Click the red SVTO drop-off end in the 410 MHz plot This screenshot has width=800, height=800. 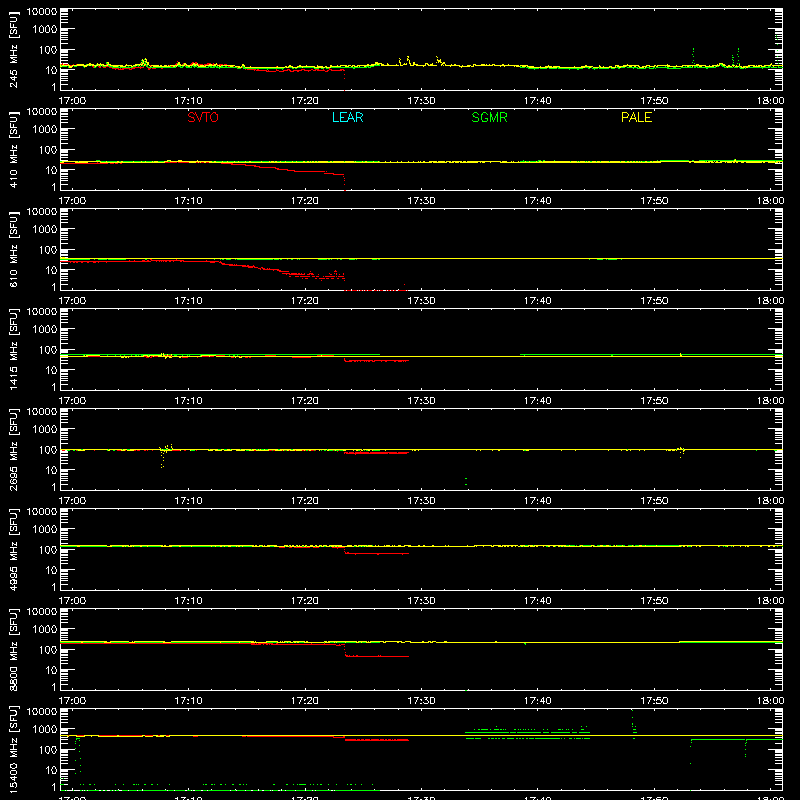tap(344, 183)
